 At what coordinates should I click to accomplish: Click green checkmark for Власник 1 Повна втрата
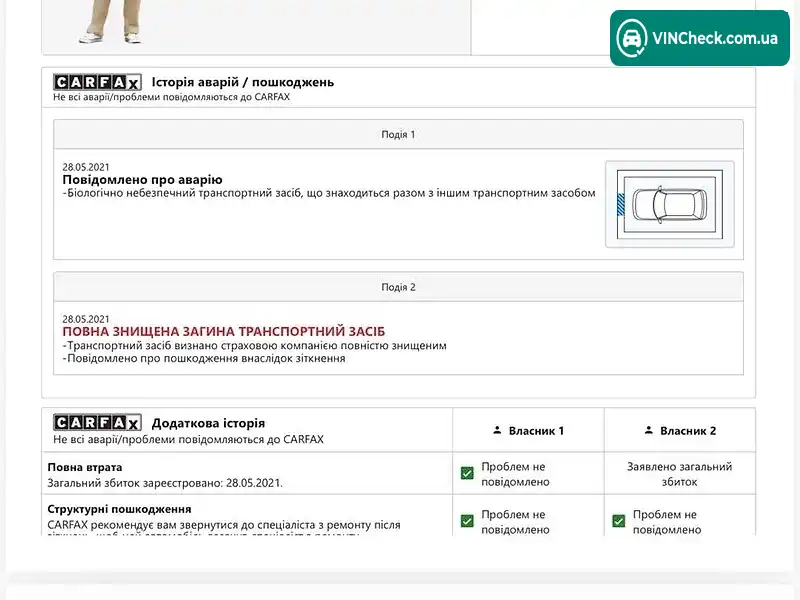point(467,473)
